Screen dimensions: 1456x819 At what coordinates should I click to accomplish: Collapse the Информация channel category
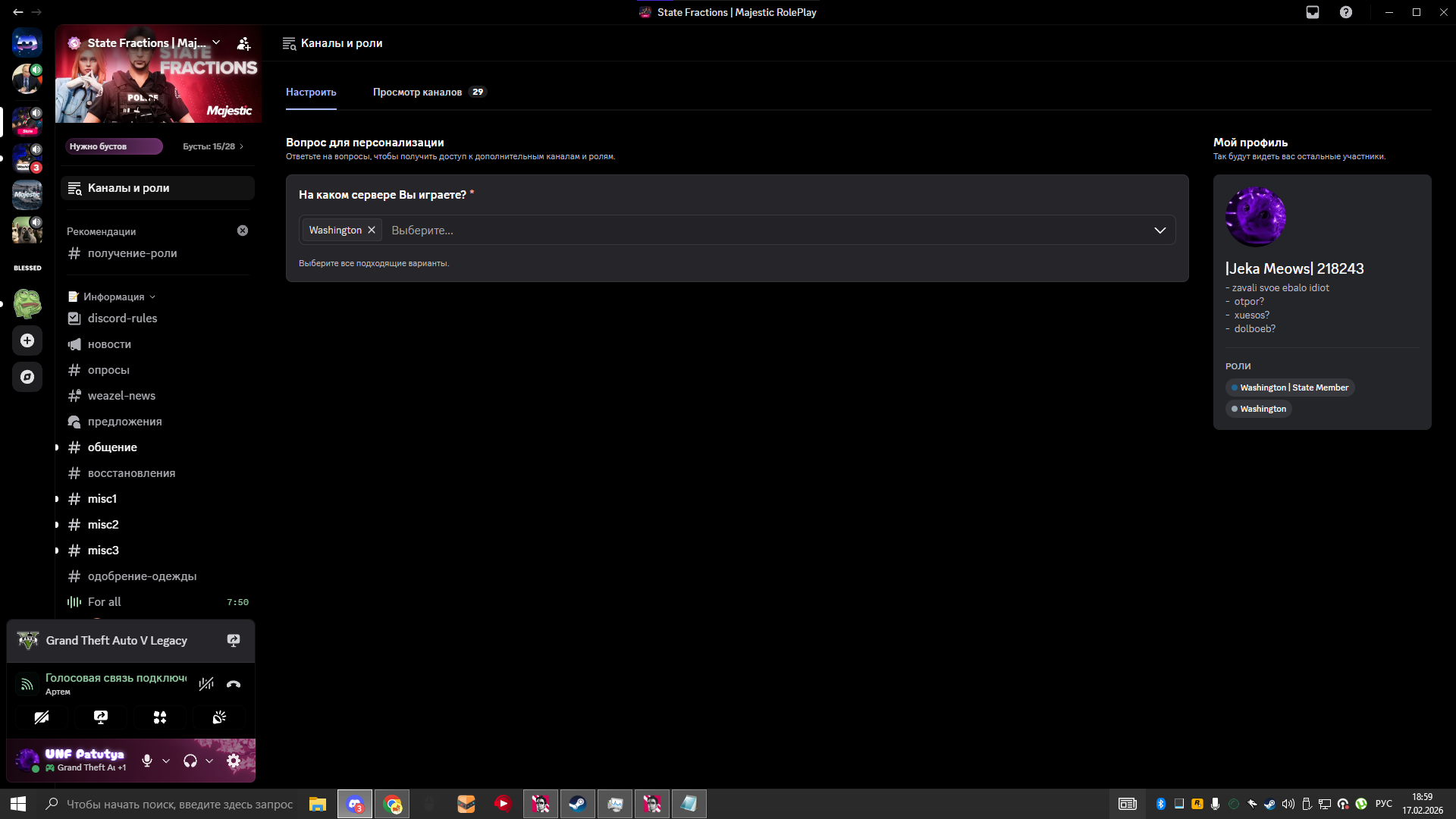[114, 297]
